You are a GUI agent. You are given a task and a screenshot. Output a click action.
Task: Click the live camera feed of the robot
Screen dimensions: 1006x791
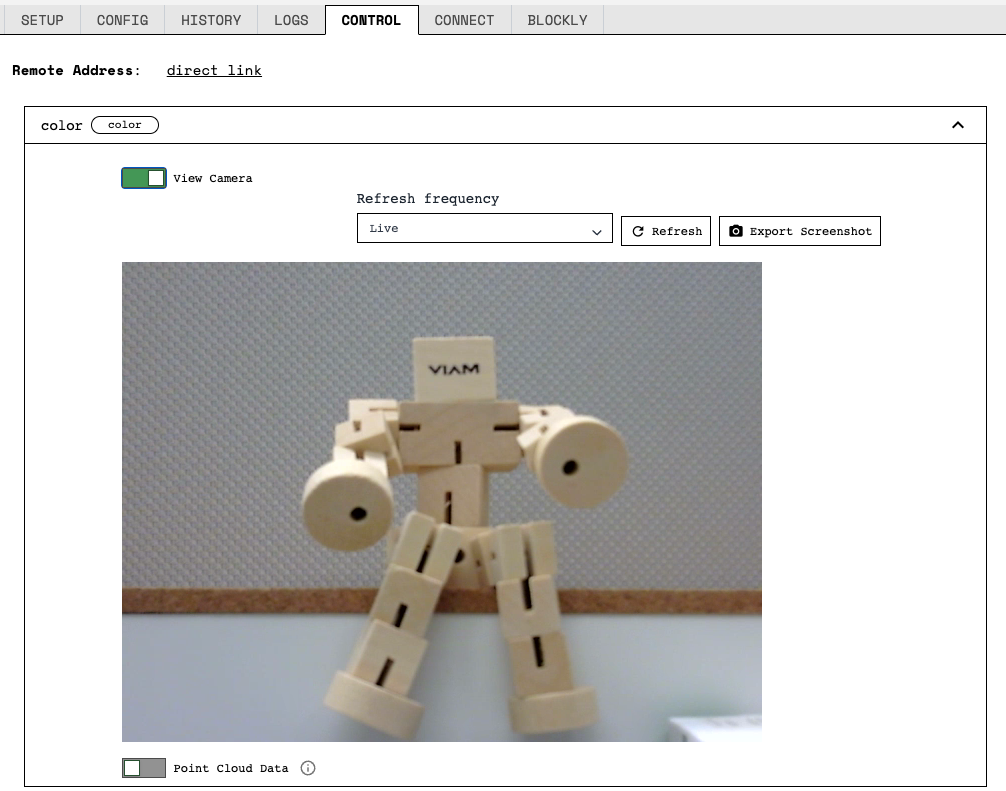point(441,501)
